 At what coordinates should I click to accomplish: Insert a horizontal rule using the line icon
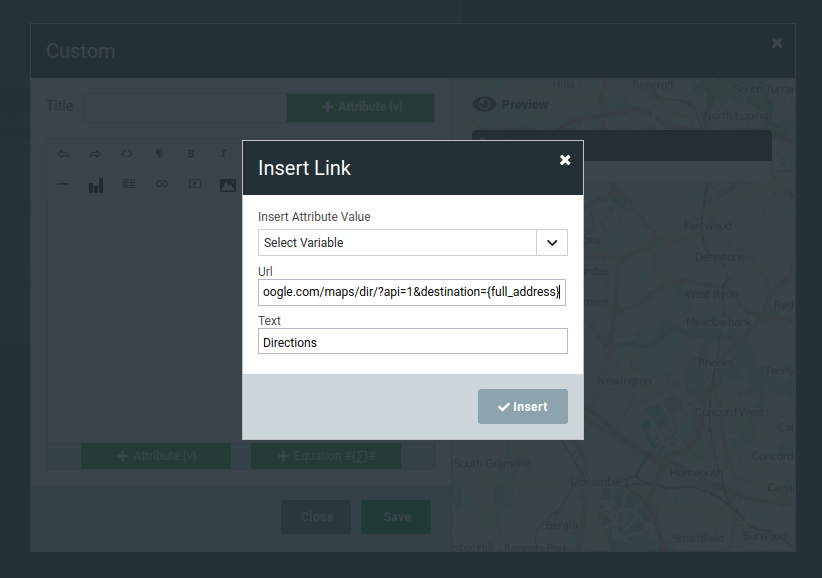pos(61,184)
